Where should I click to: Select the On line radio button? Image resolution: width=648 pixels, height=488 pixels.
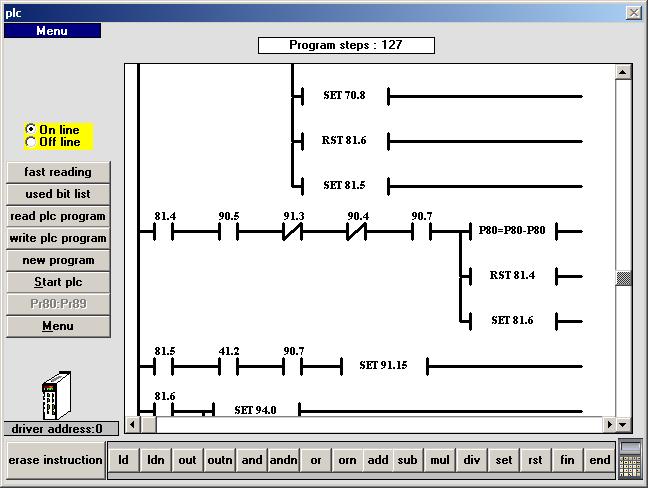click(x=31, y=129)
